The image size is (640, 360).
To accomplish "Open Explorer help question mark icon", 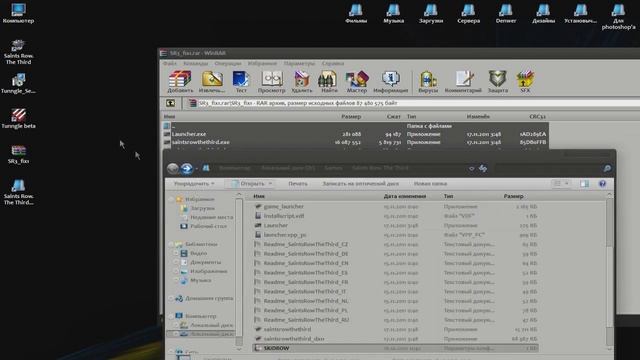I will pyautogui.click(x=602, y=184).
